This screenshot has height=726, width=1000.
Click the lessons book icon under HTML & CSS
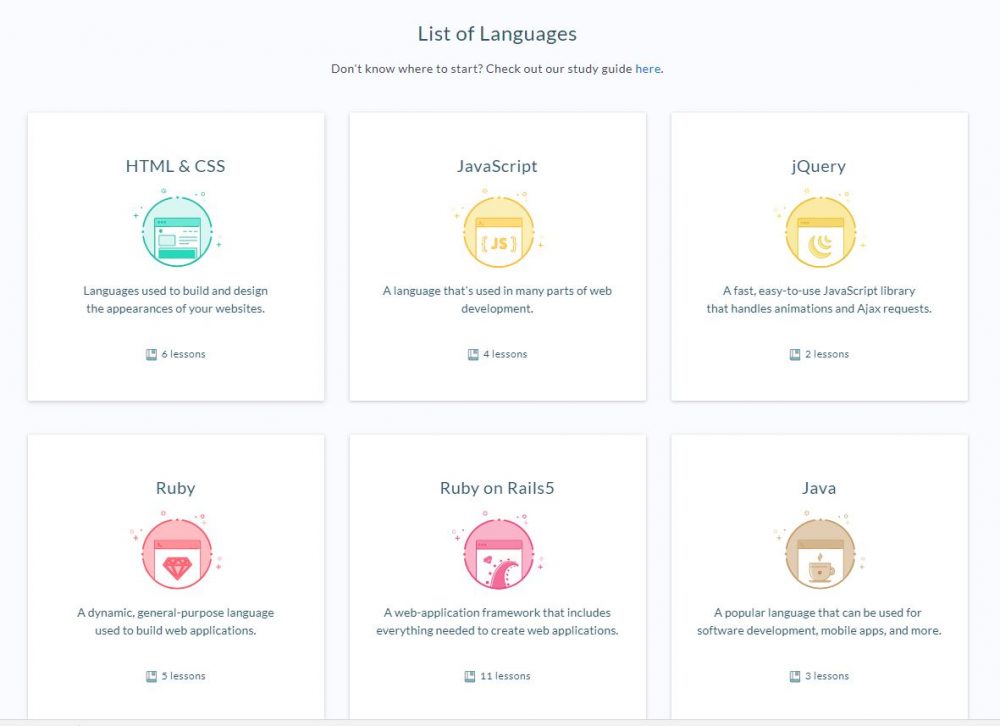(x=153, y=353)
